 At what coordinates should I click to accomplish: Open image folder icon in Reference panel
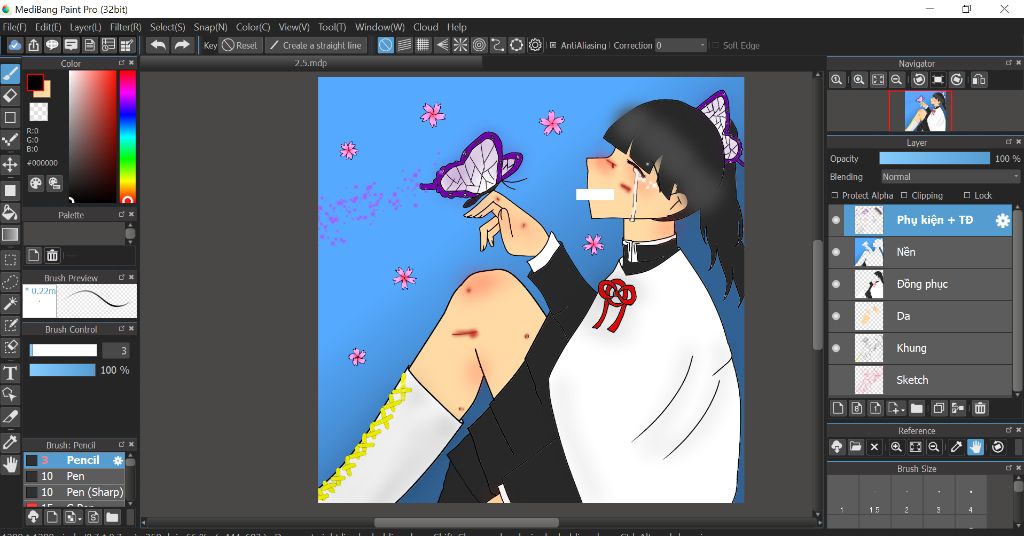click(856, 447)
